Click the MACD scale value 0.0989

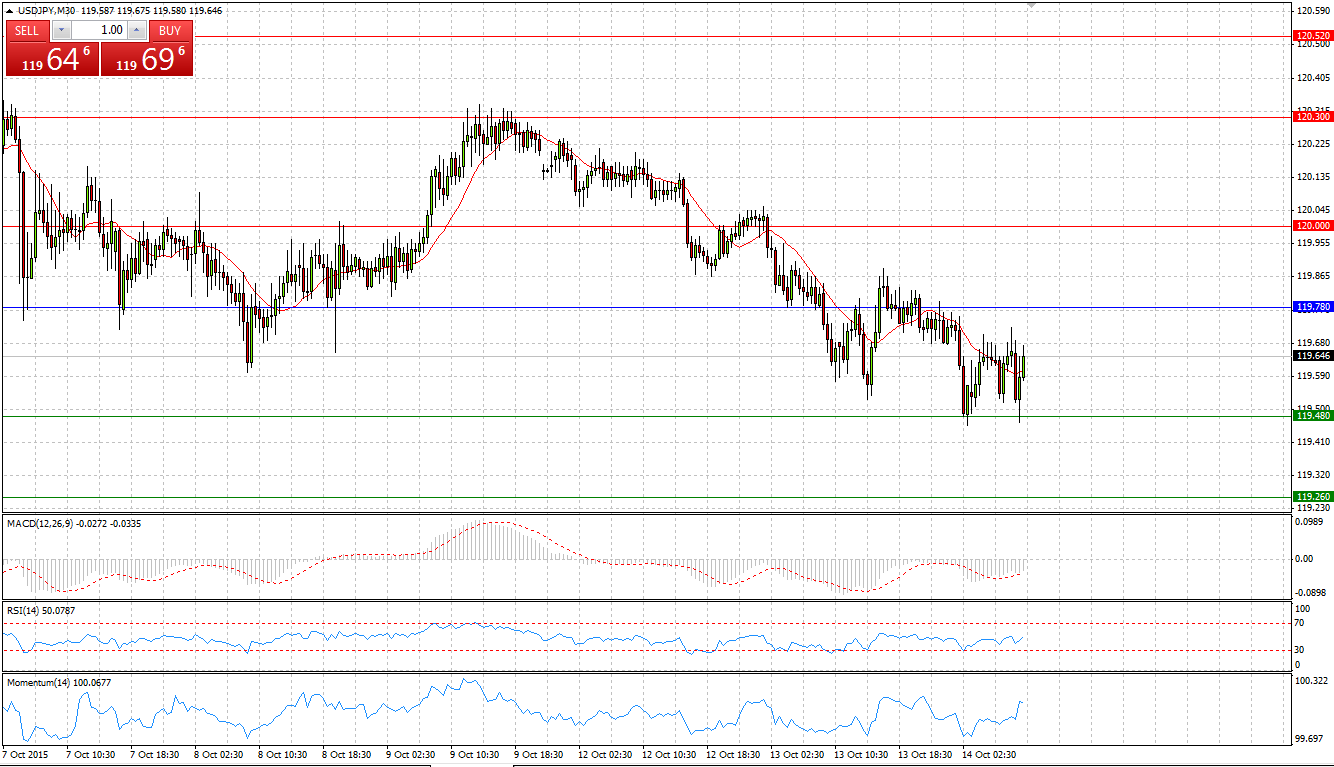pyautogui.click(x=1309, y=521)
